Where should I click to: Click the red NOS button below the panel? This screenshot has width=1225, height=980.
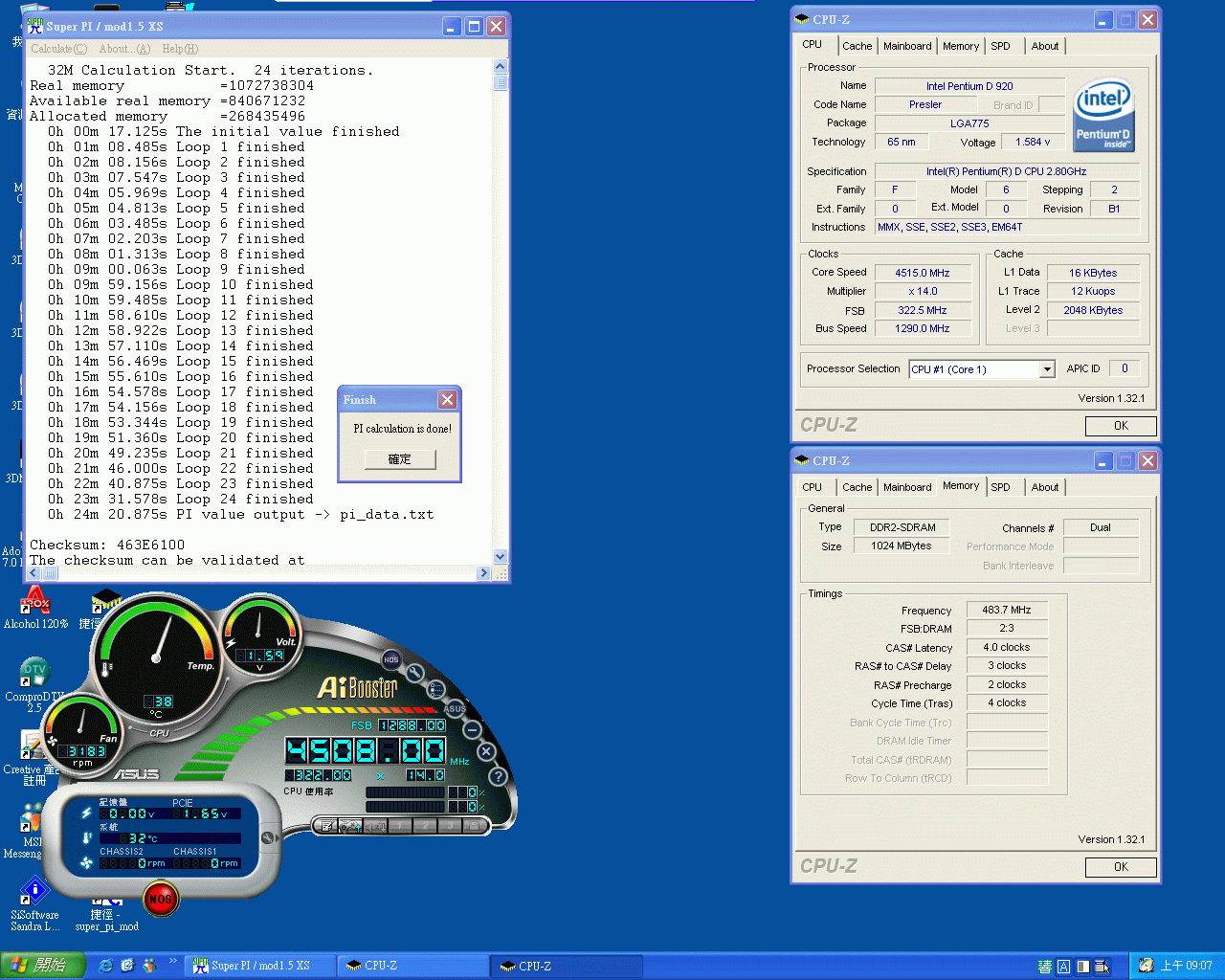161,899
